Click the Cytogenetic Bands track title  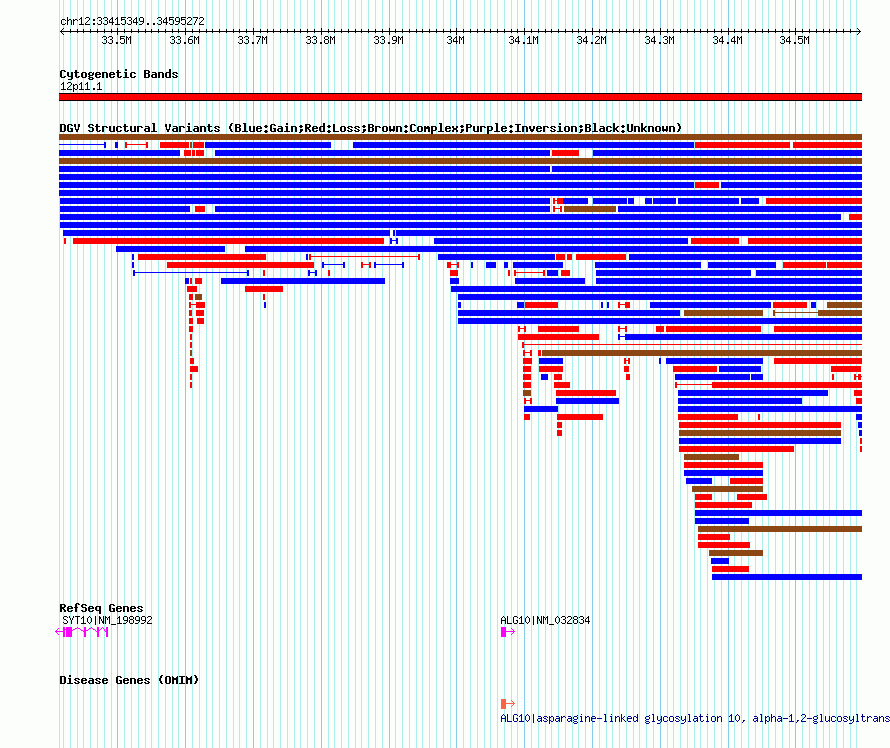tap(119, 74)
